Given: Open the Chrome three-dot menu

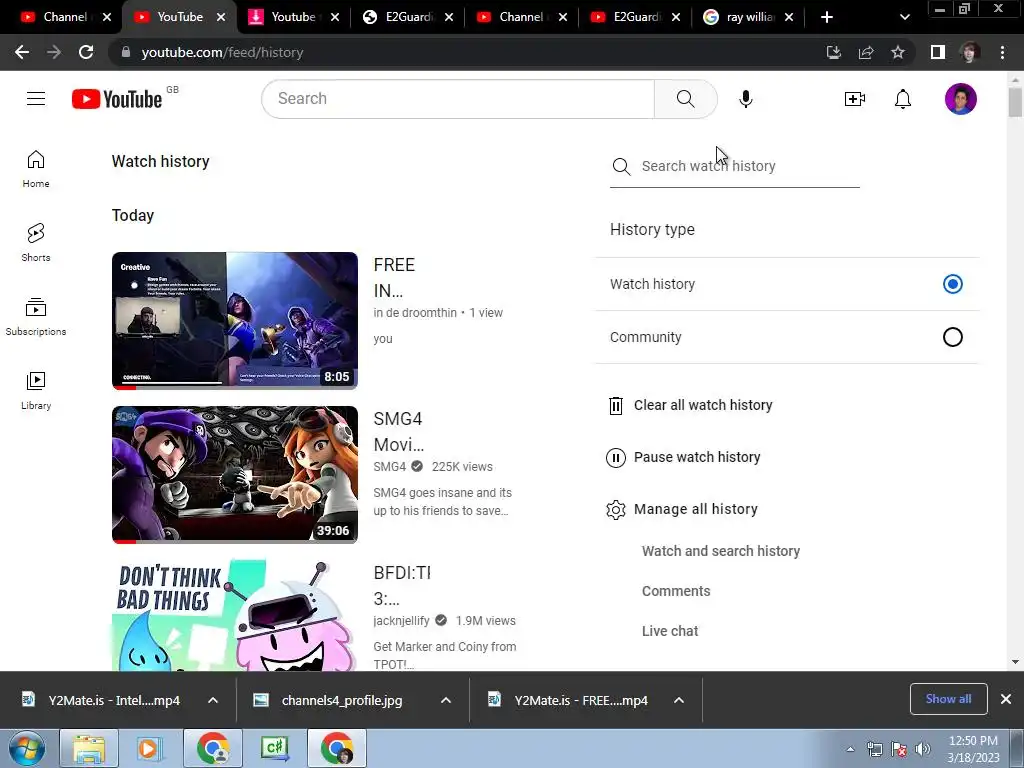Looking at the screenshot, I should (1002, 52).
